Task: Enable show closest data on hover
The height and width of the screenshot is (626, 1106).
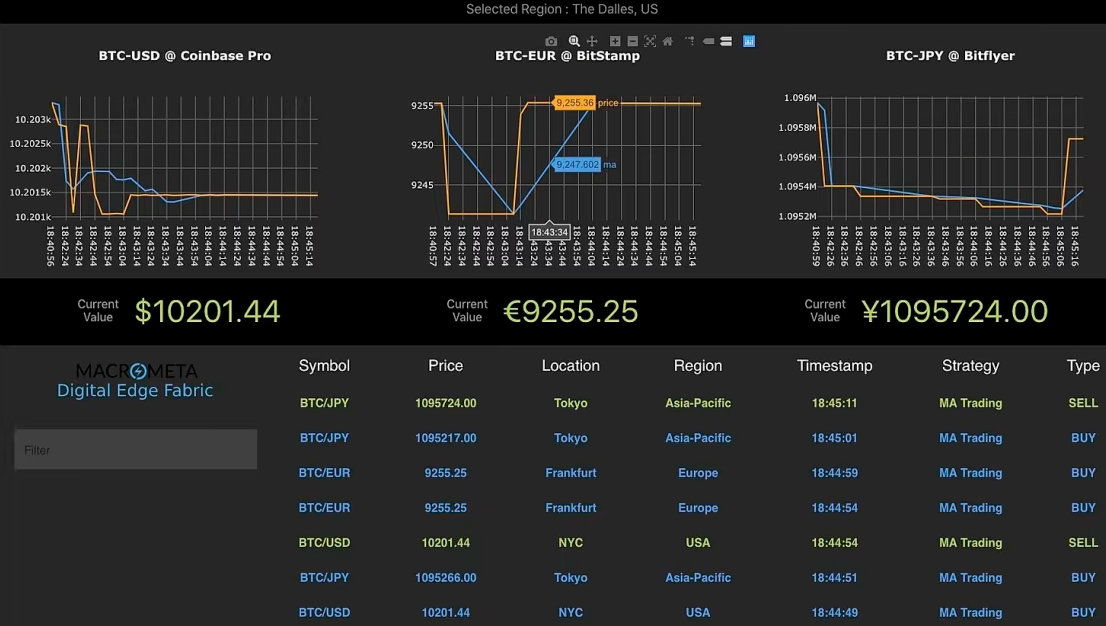Action: 707,41
